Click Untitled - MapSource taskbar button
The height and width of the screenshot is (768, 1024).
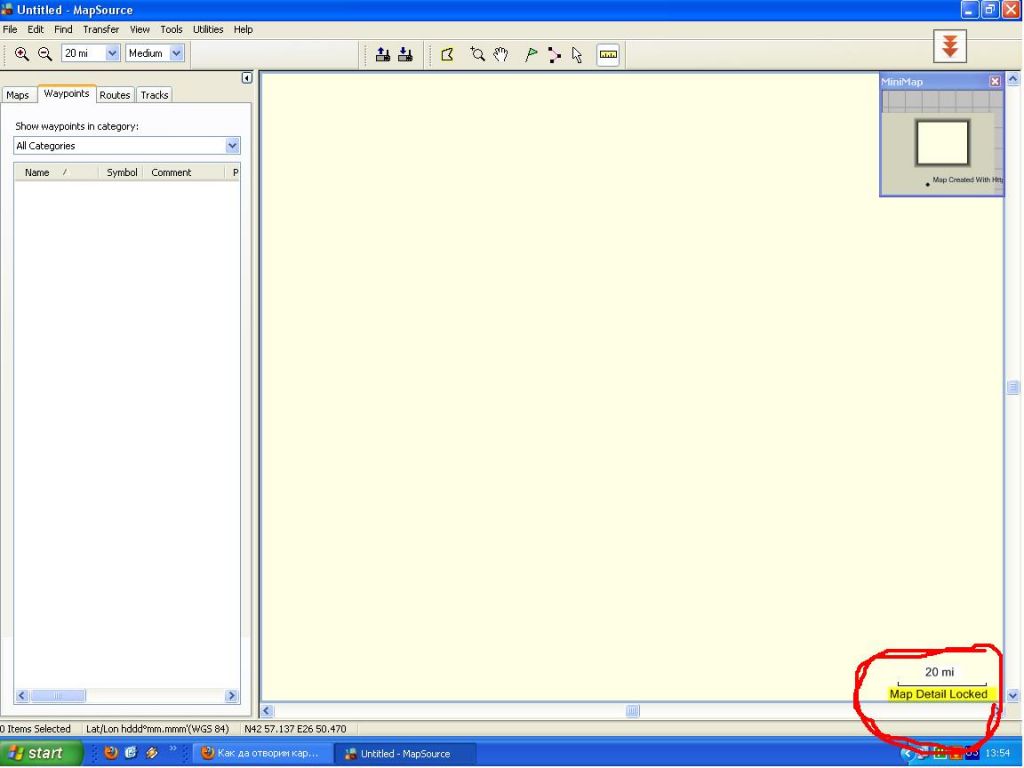[x=405, y=753]
